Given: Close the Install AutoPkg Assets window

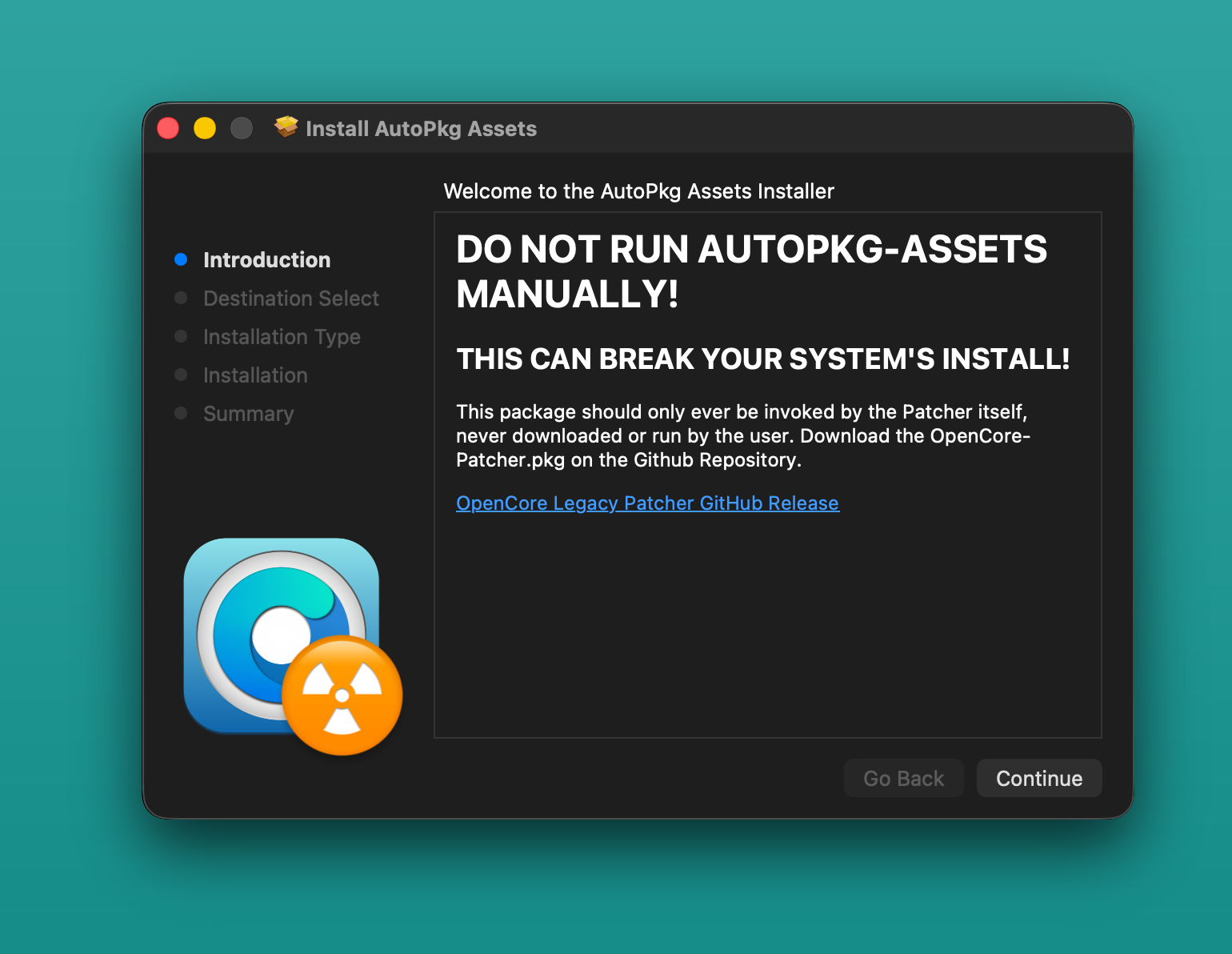Looking at the screenshot, I should pyautogui.click(x=168, y=128).
